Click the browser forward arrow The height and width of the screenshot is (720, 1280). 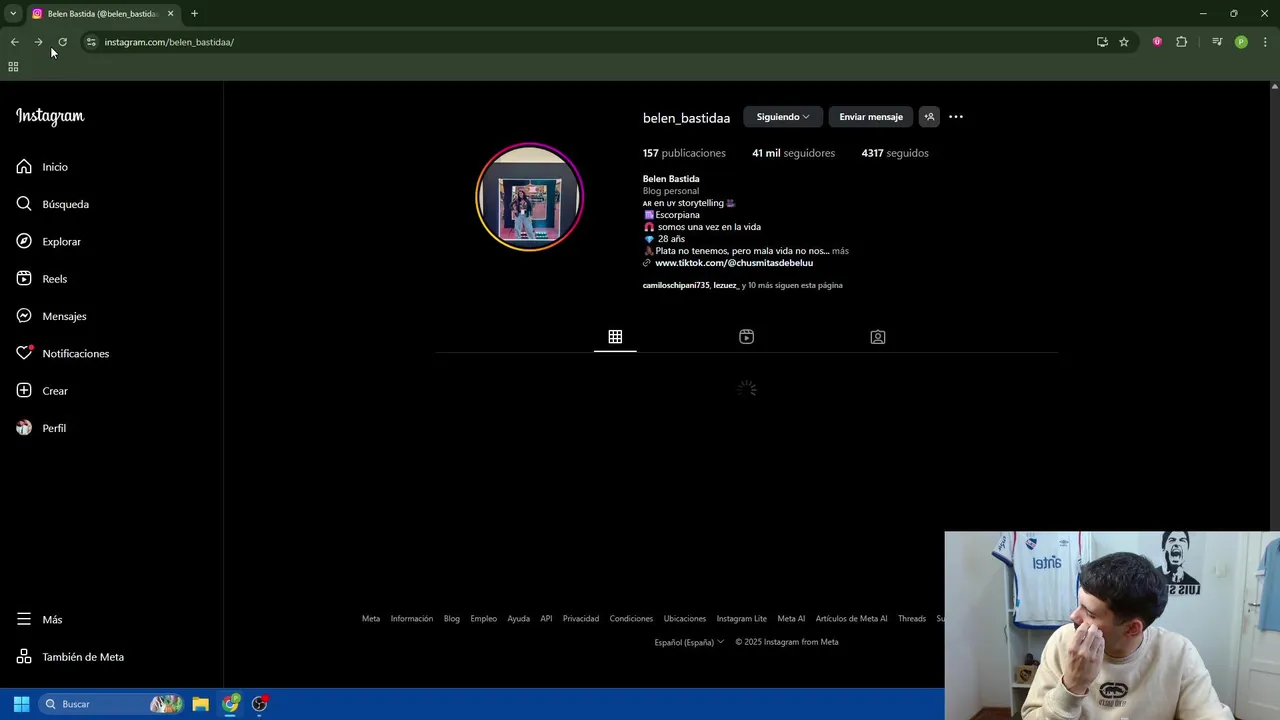click(38, 42)
